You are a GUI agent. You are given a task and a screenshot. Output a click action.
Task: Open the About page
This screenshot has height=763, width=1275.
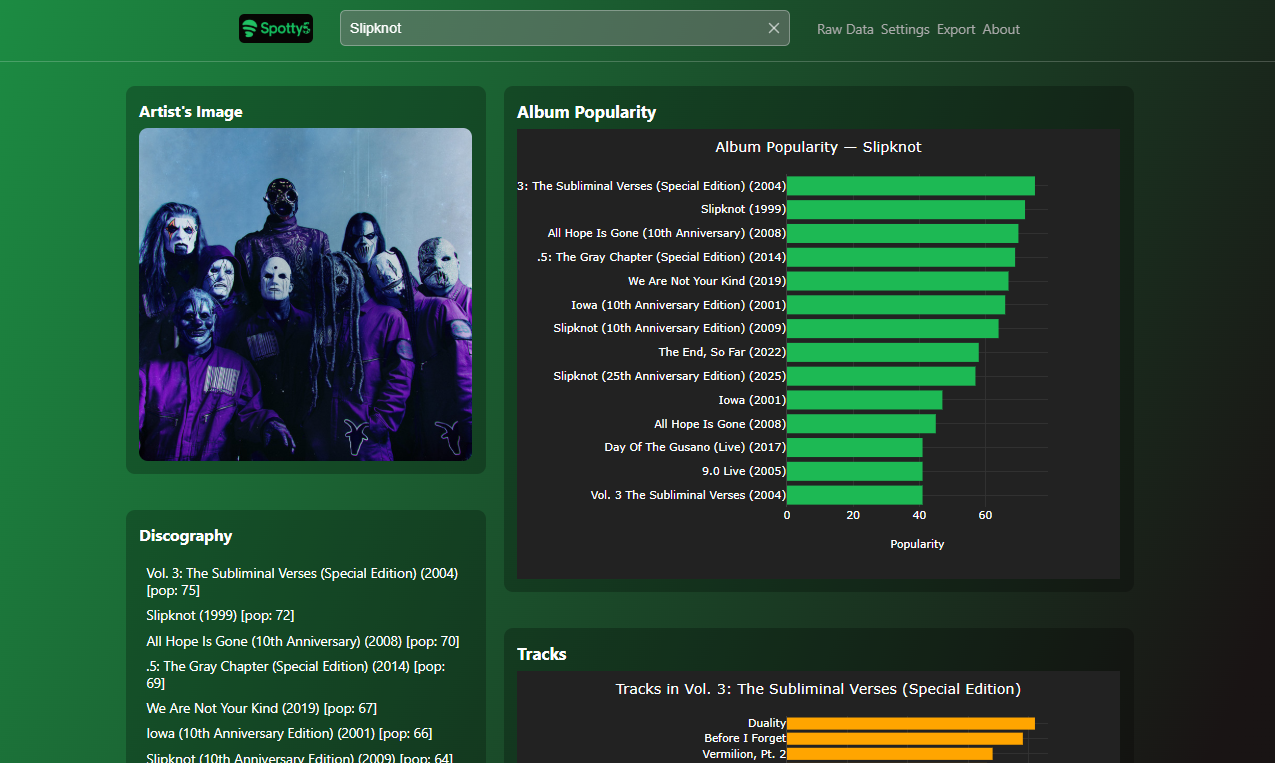click(x=1001, y=29)
